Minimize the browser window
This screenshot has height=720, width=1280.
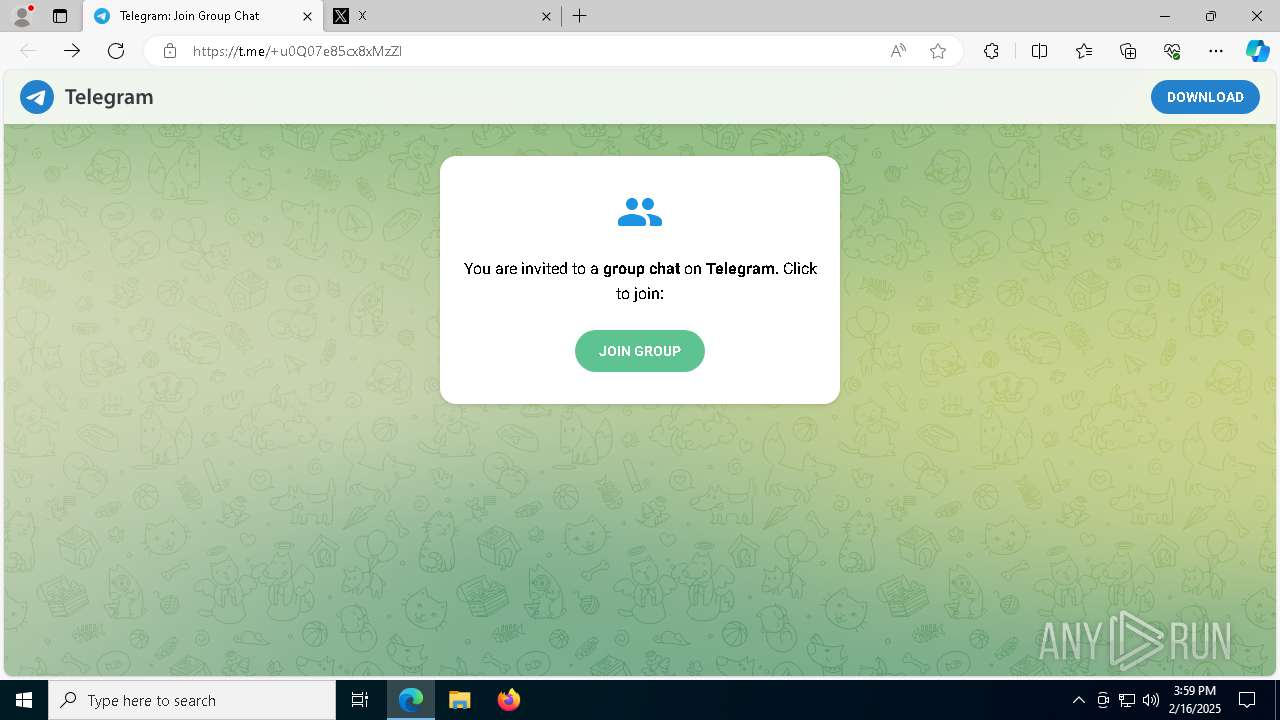(1165, 16)
